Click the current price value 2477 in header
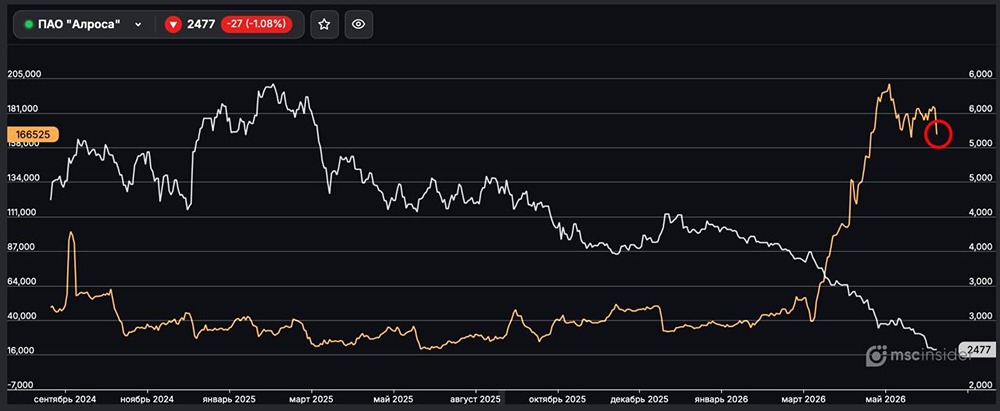1000x411 pixels. pyautogui.click(x=201, y=25)
